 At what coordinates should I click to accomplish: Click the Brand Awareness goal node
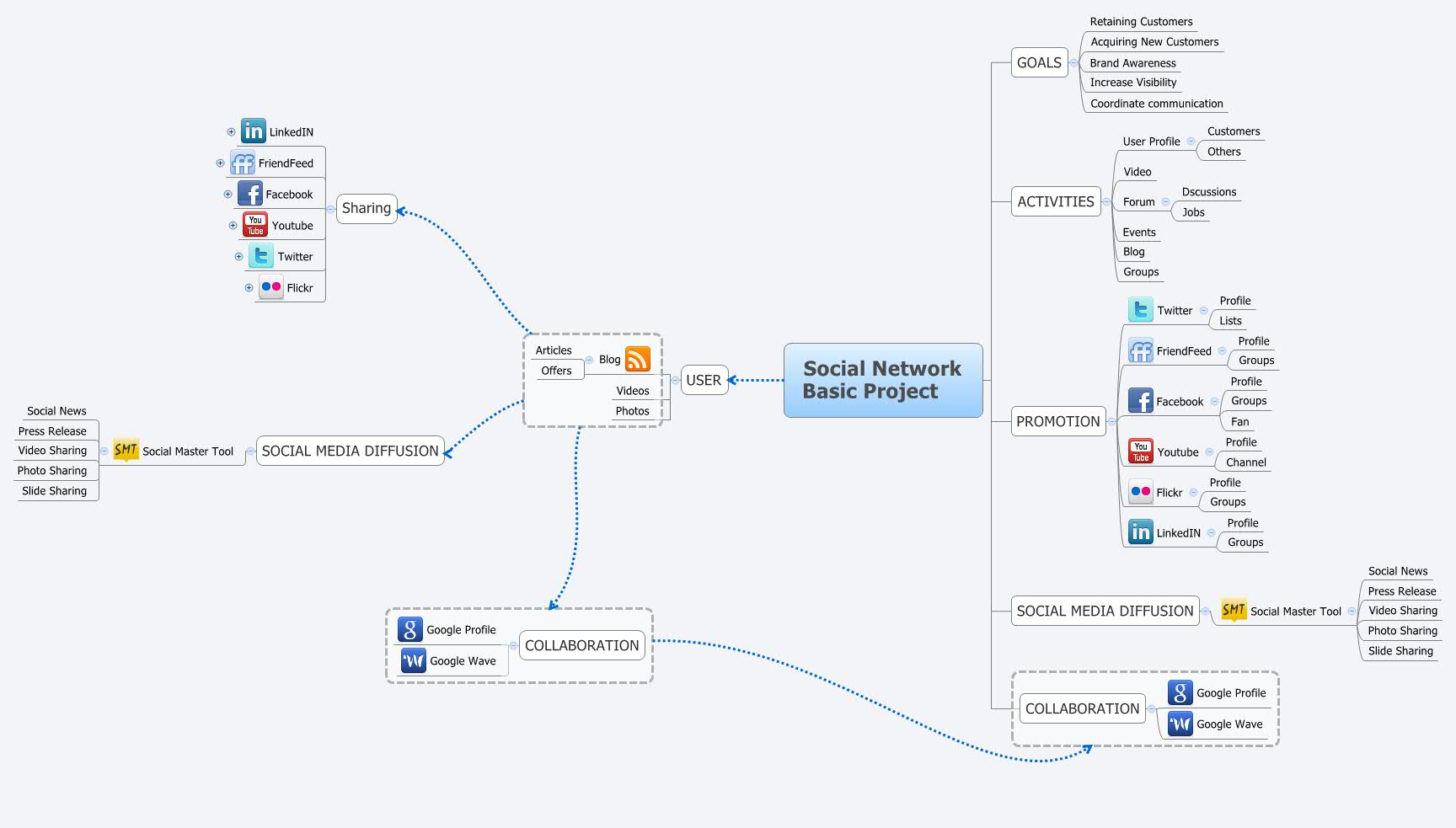1133,62
